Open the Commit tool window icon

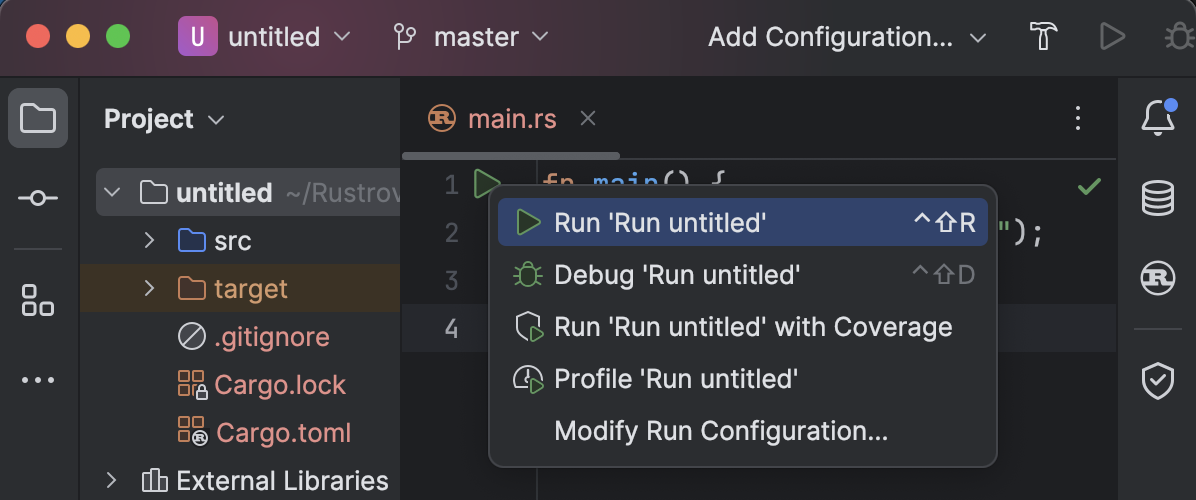(37, 198)
